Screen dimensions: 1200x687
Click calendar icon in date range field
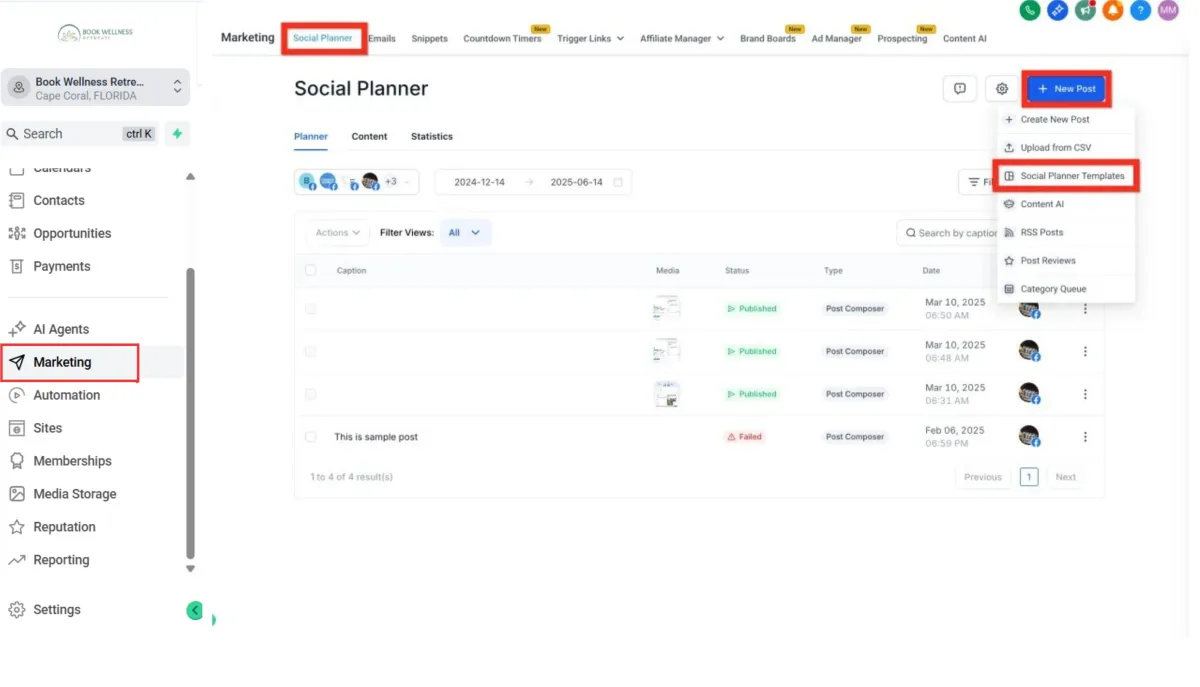click(x=618, y=182)
